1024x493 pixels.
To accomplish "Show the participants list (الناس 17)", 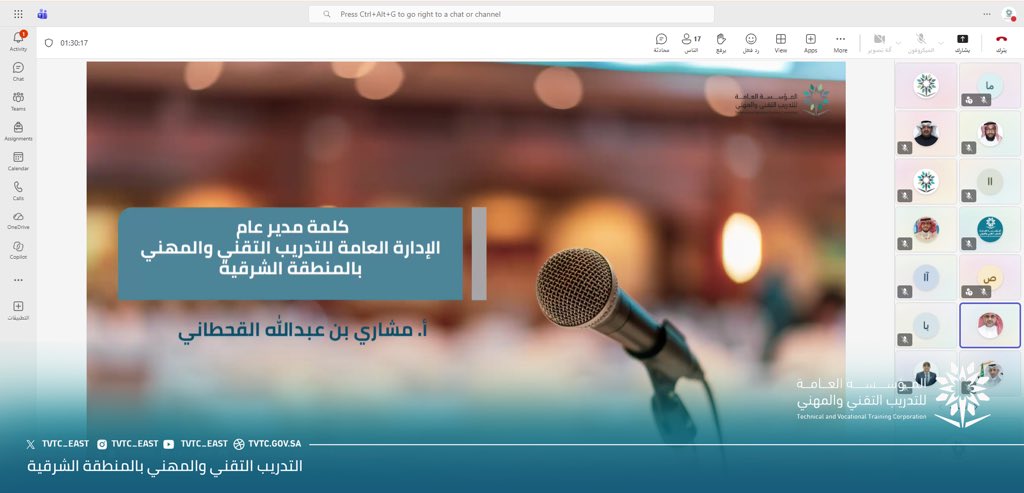I will click(x=691, y=43).
